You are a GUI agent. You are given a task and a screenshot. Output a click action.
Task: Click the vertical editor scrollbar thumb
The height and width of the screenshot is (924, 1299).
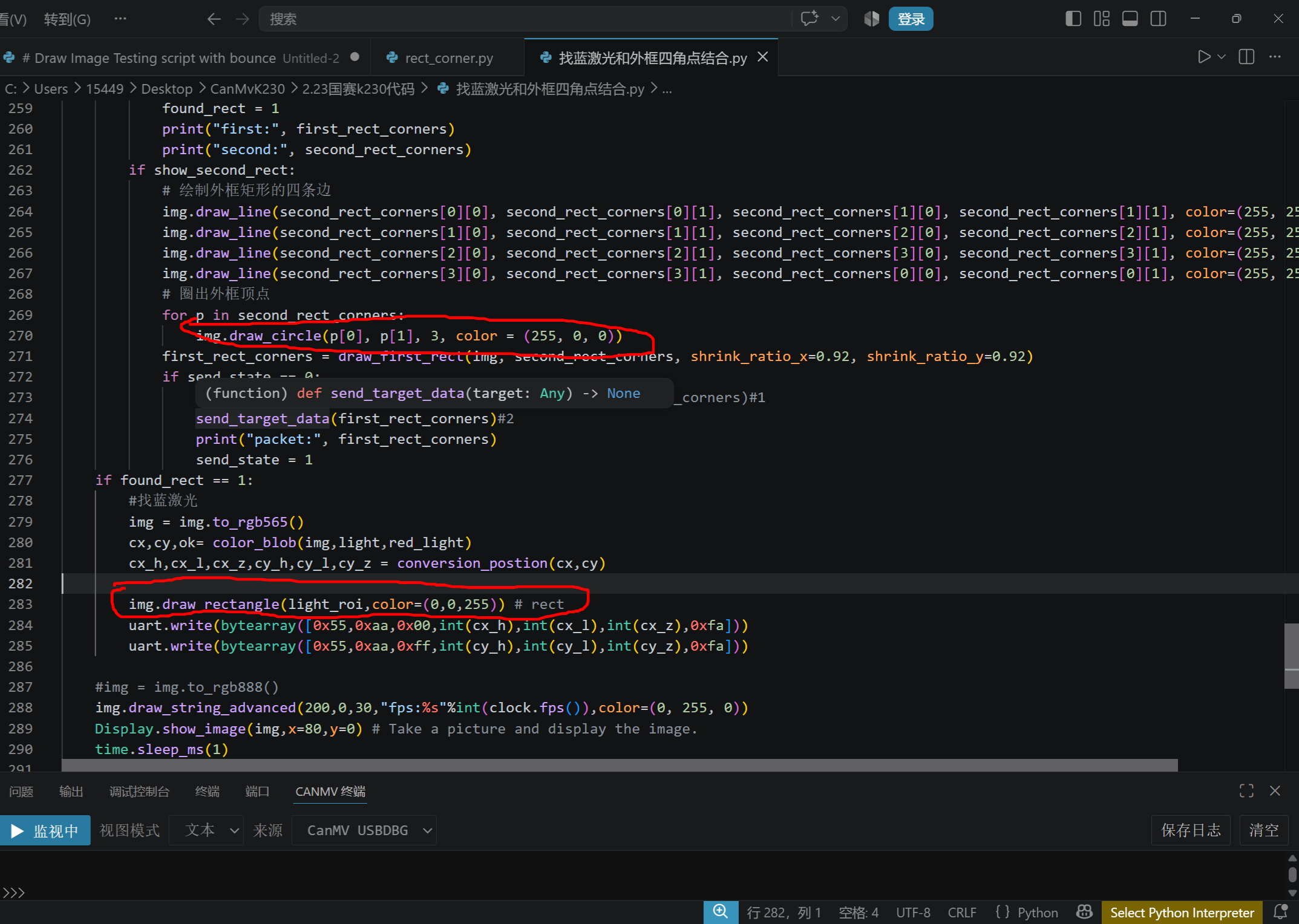point(1292,656)
